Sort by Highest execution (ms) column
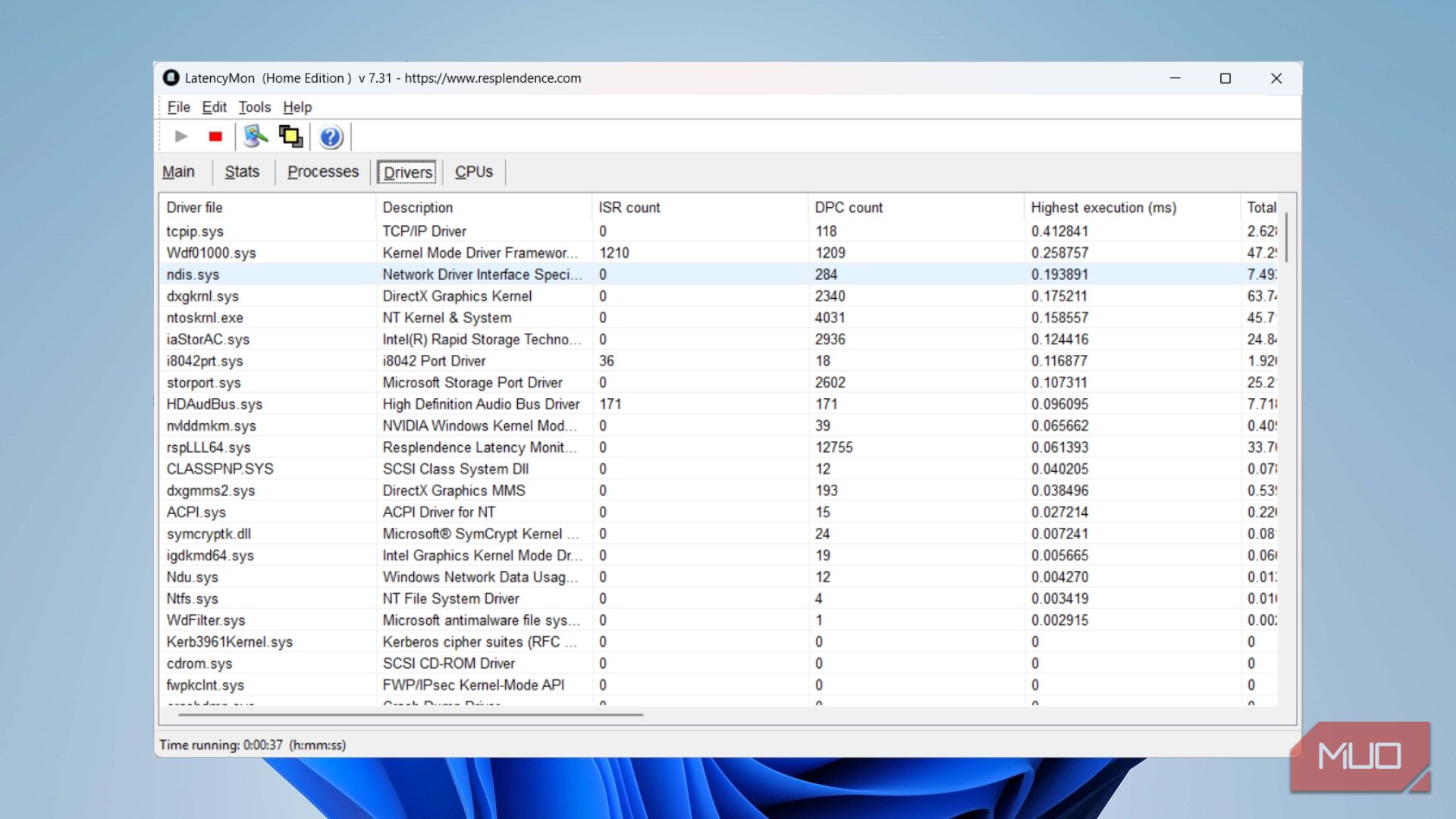Screen dimensions: 1456x819 pyautogui.click(x=1132, y=207)
